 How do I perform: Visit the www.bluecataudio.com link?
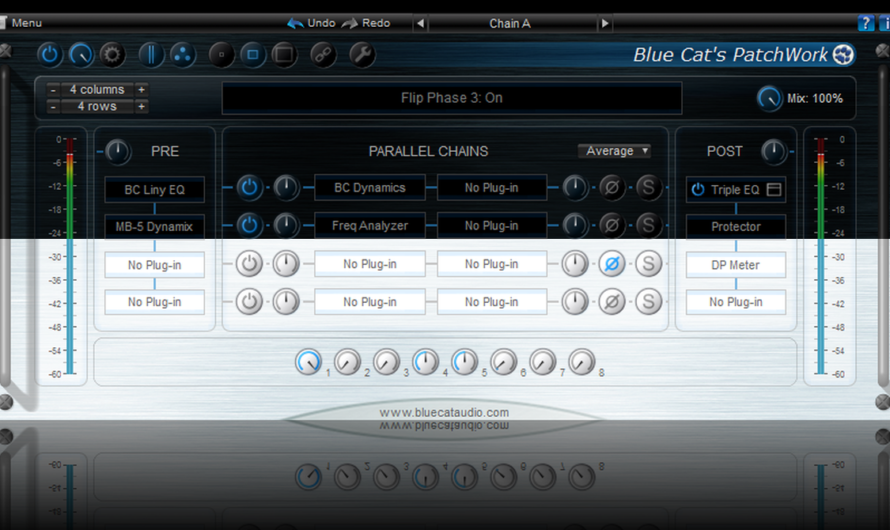pyautogui.click(x=444, y=413)
